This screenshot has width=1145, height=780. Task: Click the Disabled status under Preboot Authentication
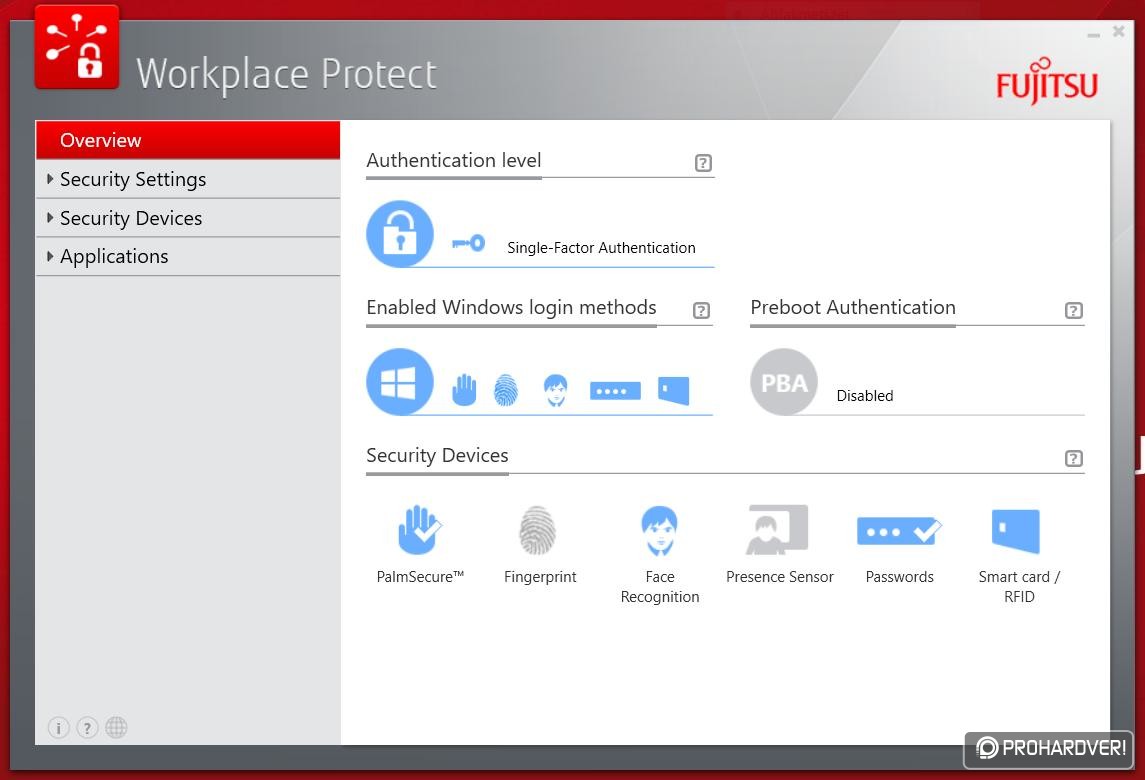[865, 396]
